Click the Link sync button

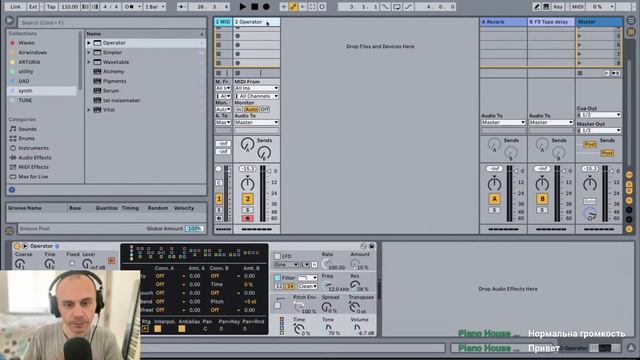pos(15,7)
